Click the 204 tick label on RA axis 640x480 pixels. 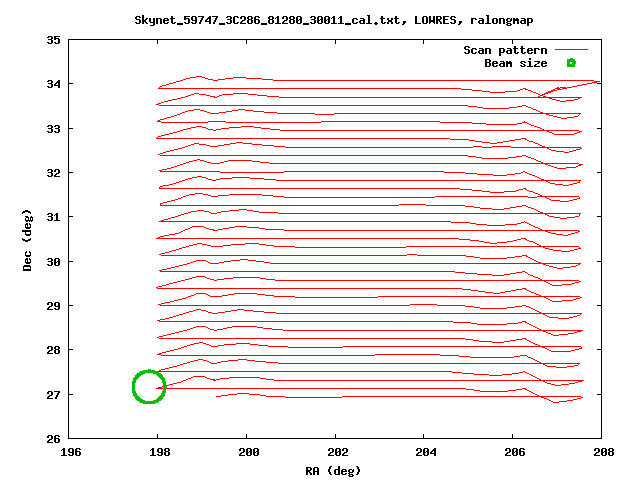click(426, 452)
